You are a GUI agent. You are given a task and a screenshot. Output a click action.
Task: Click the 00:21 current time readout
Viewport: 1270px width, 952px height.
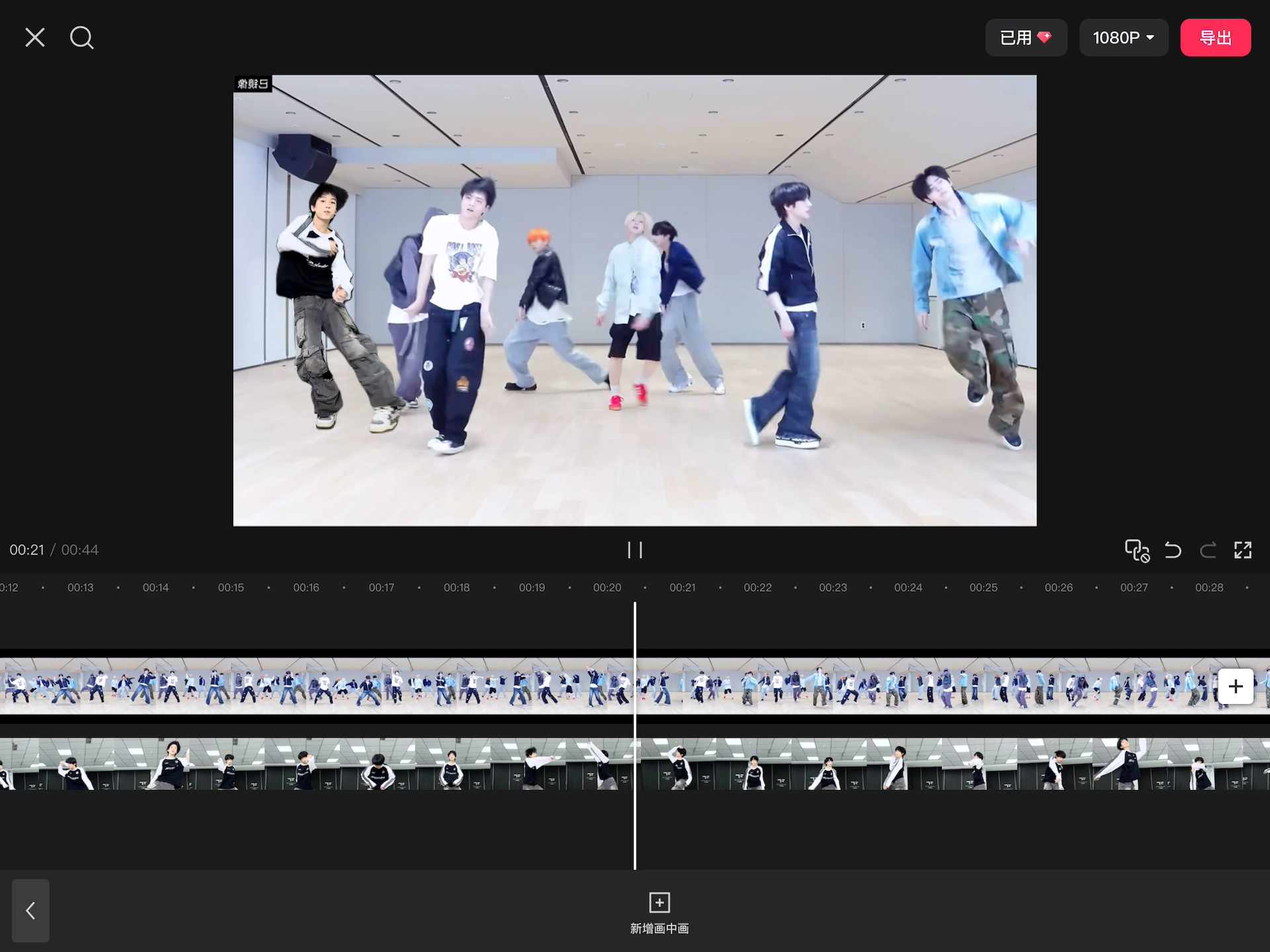click(26, 550)
